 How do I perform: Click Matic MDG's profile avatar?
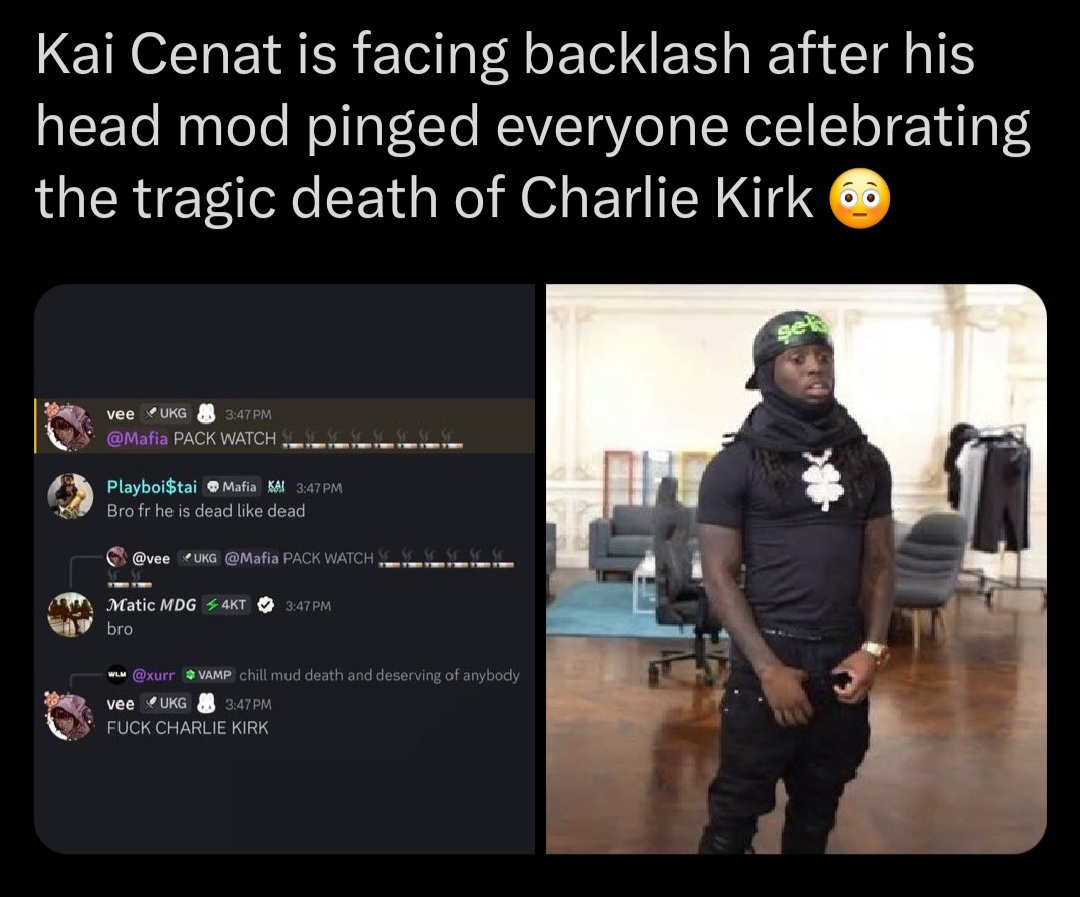[70, 614]
